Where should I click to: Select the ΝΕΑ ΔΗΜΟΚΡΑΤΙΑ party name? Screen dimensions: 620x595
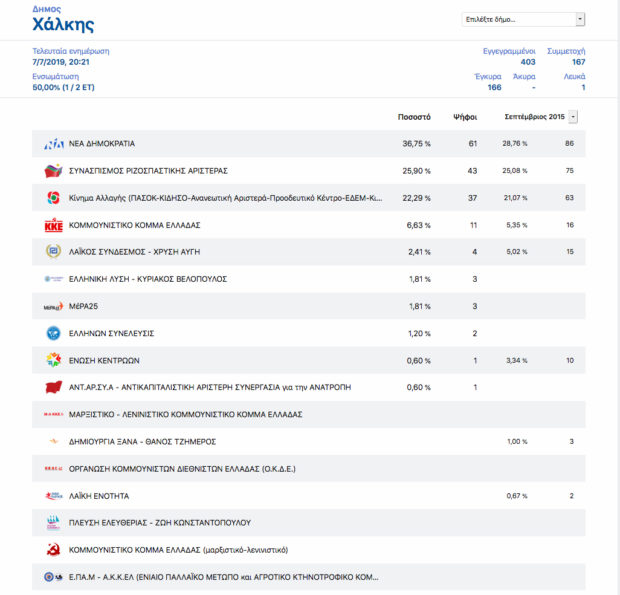[x=102, y=144]
